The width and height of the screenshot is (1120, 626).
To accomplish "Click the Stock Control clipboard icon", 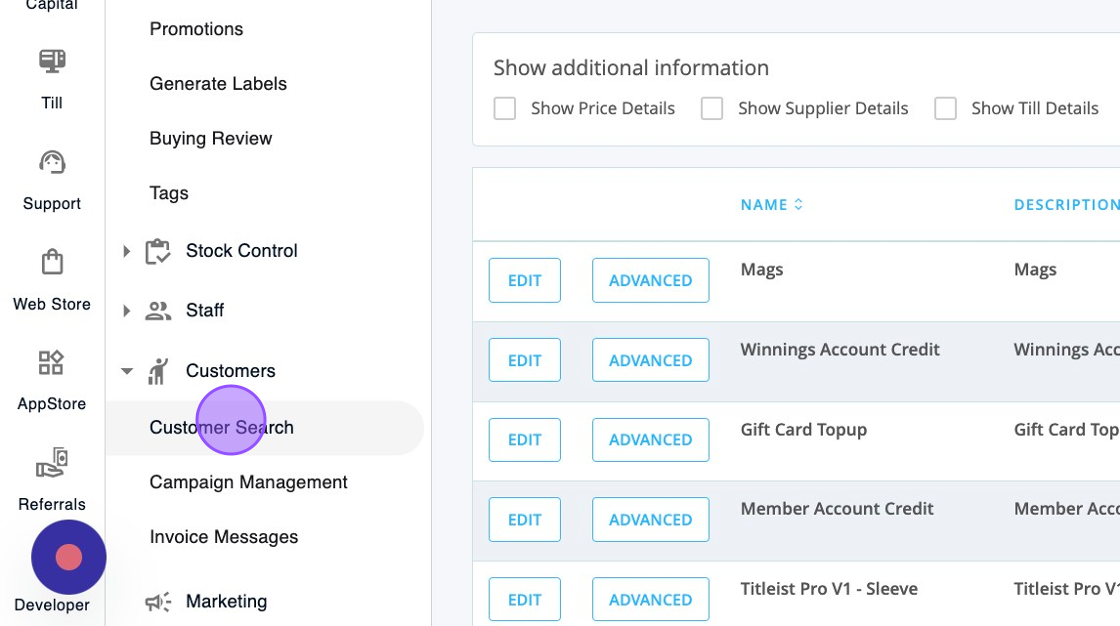I will [x=158, y=251].
